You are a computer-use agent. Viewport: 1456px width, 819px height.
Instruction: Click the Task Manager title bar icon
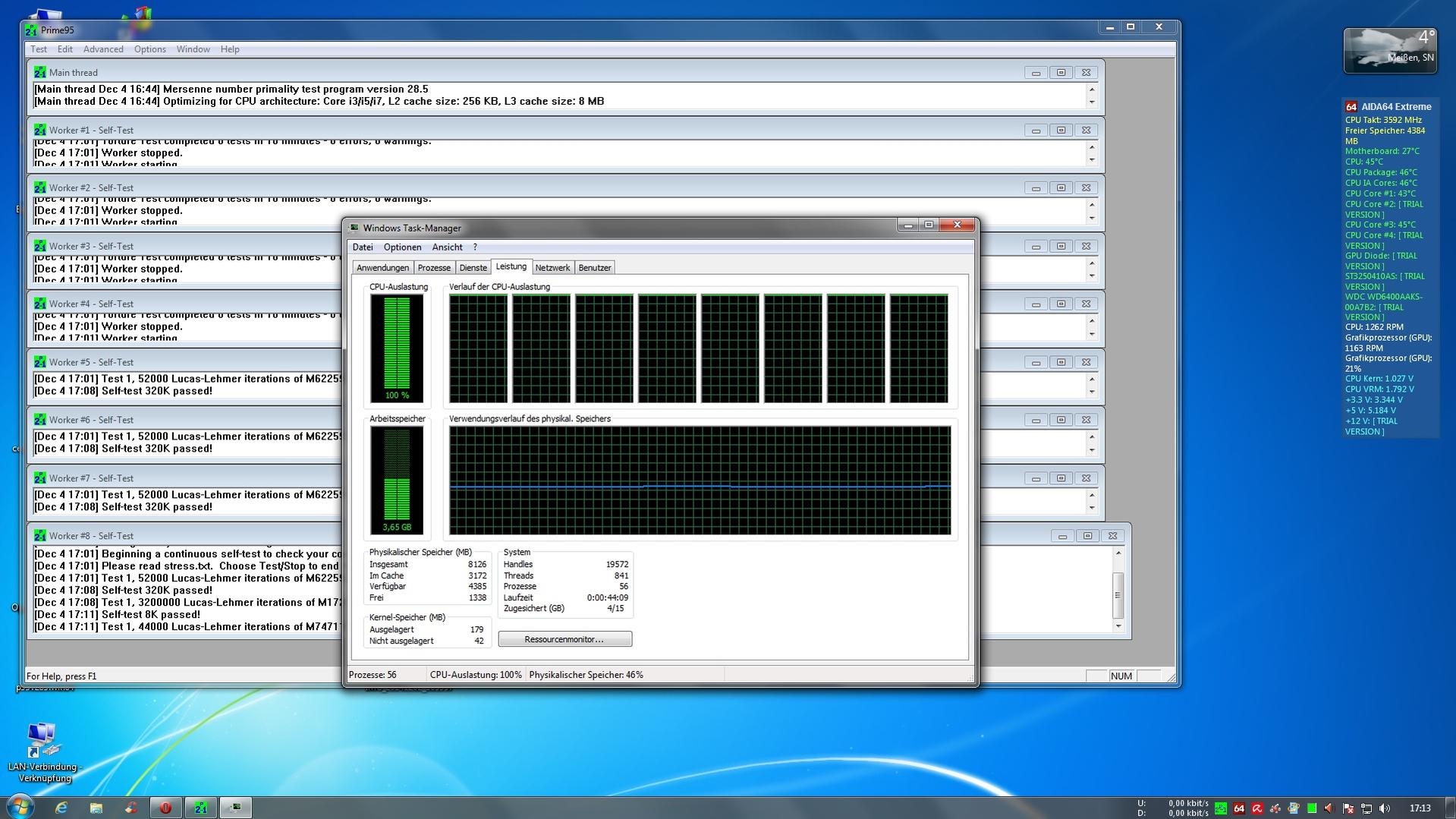354,228
